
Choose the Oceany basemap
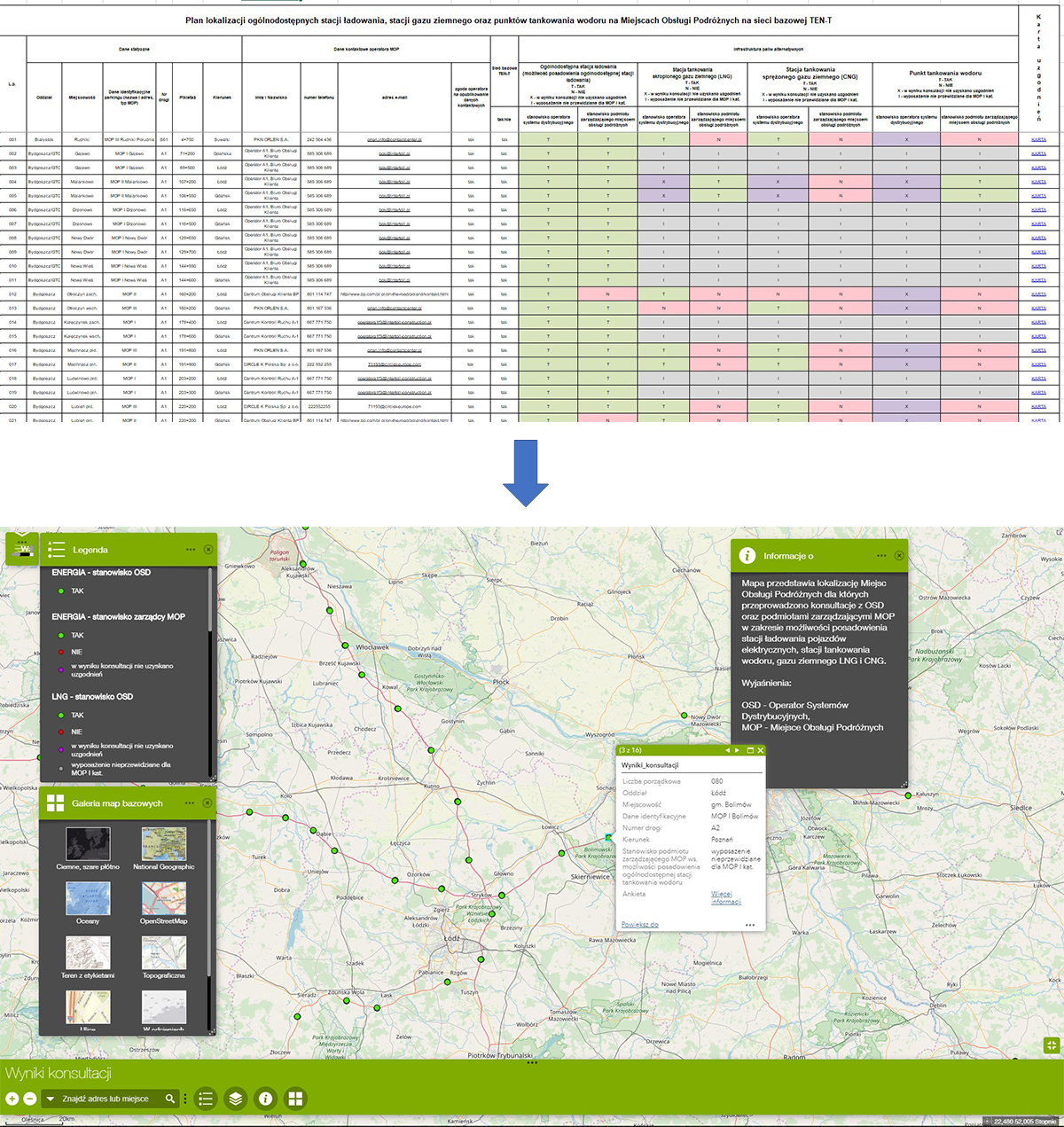88,904
